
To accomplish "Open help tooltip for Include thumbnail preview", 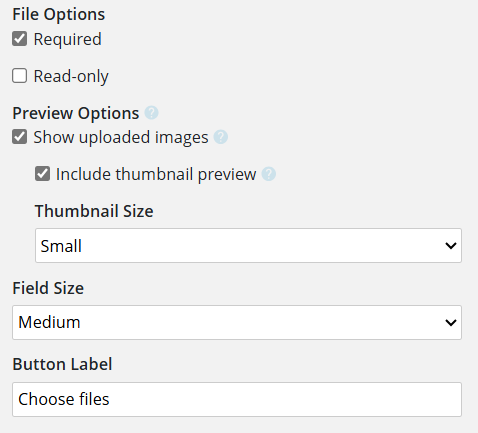I will (x=269, y=174).
